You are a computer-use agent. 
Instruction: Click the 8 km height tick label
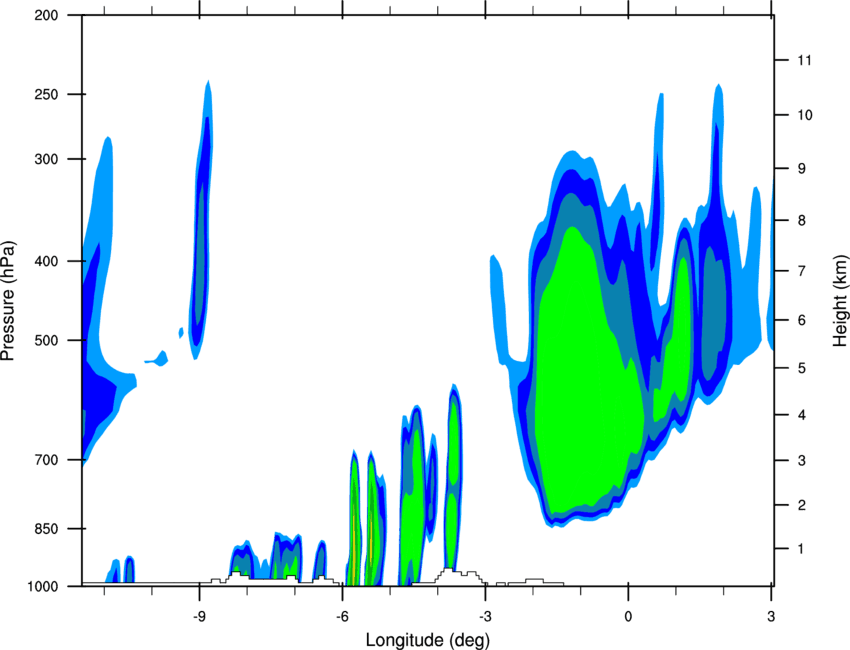801,221
